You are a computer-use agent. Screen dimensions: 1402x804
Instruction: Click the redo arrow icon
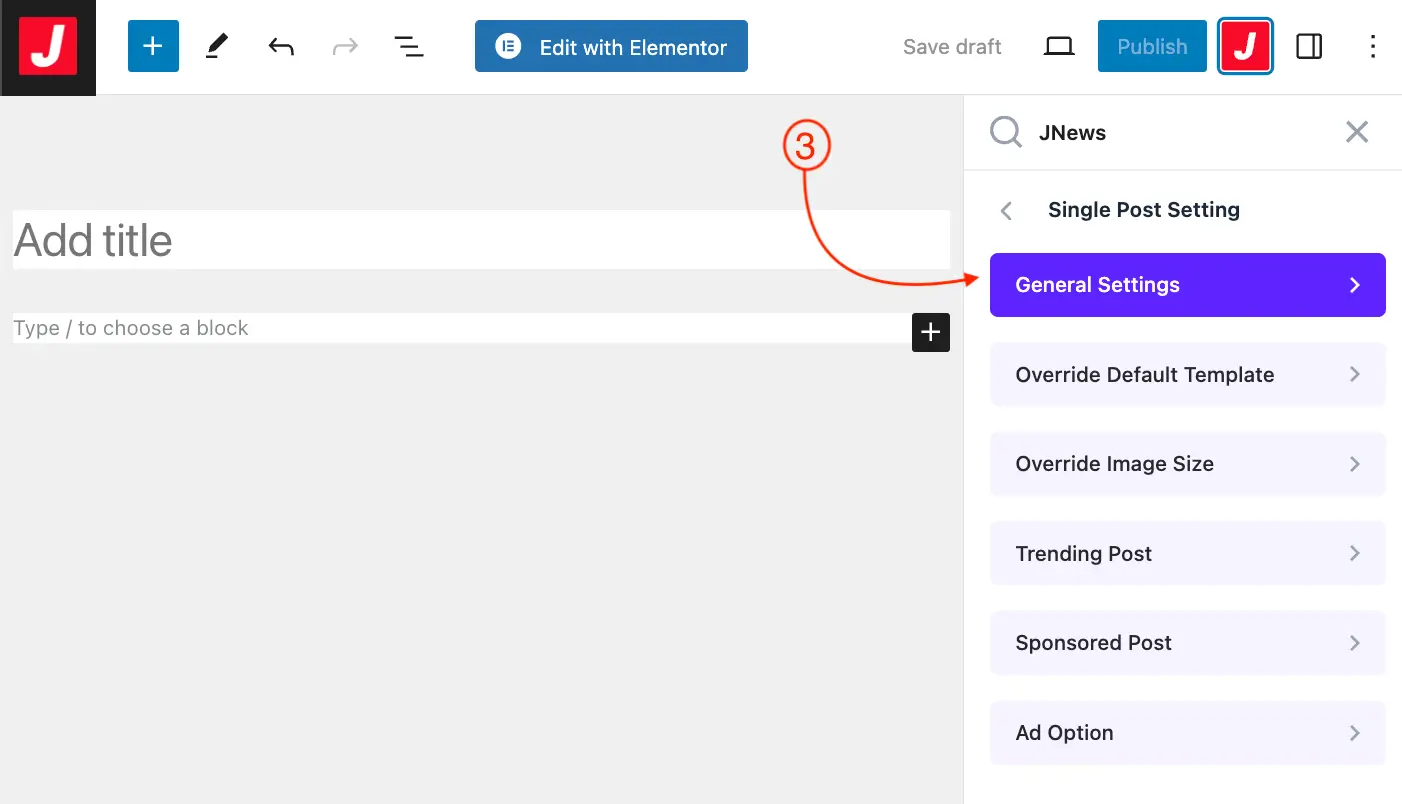tap(345, 47)
